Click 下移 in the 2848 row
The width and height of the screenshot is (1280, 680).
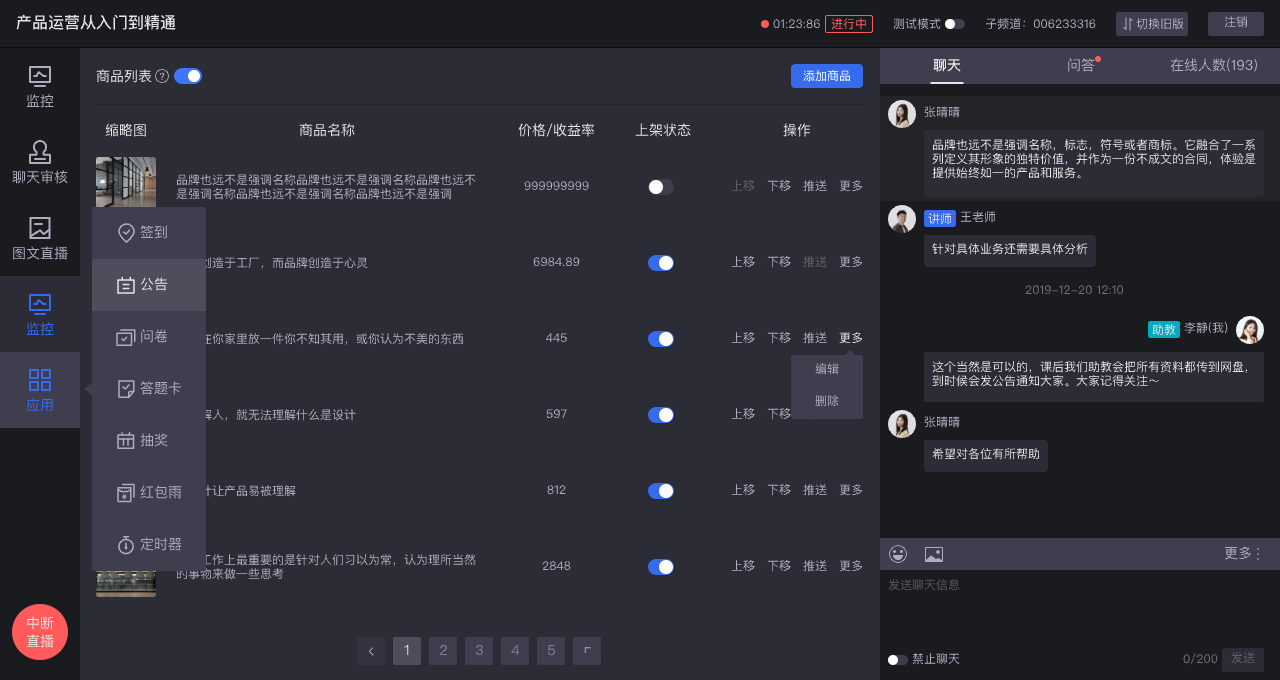[x=779, y=566]
